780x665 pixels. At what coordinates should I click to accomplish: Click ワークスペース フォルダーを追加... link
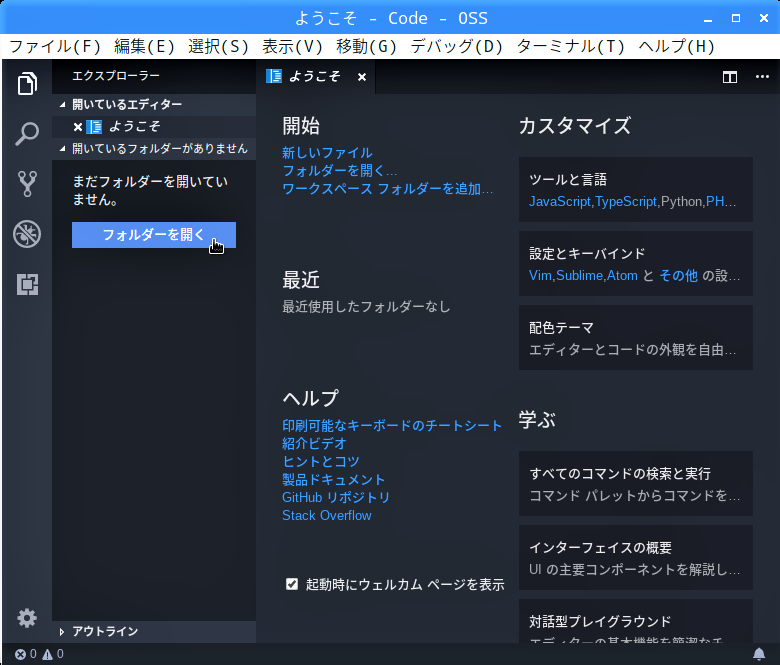click(x=388, y=189)
